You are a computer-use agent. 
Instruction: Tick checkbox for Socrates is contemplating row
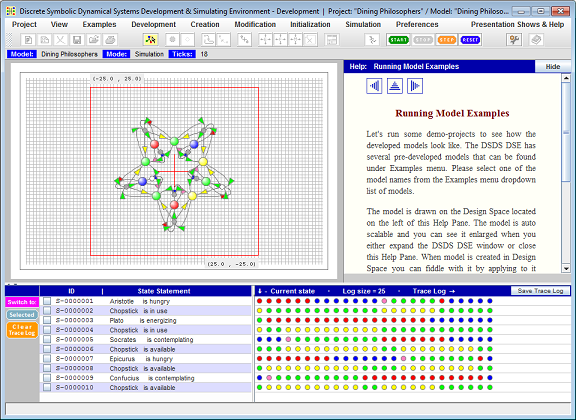pos(47,339)
